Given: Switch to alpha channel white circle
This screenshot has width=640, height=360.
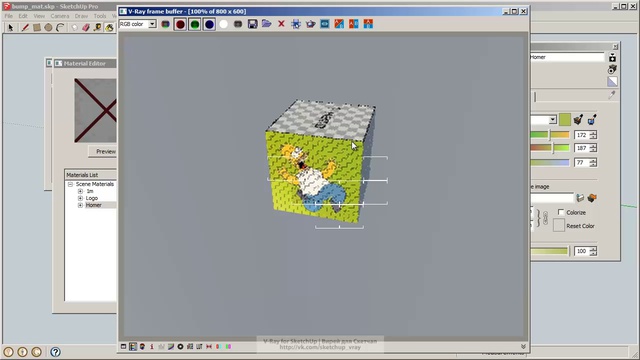Looking at the screenshot, I should (223, 24).
